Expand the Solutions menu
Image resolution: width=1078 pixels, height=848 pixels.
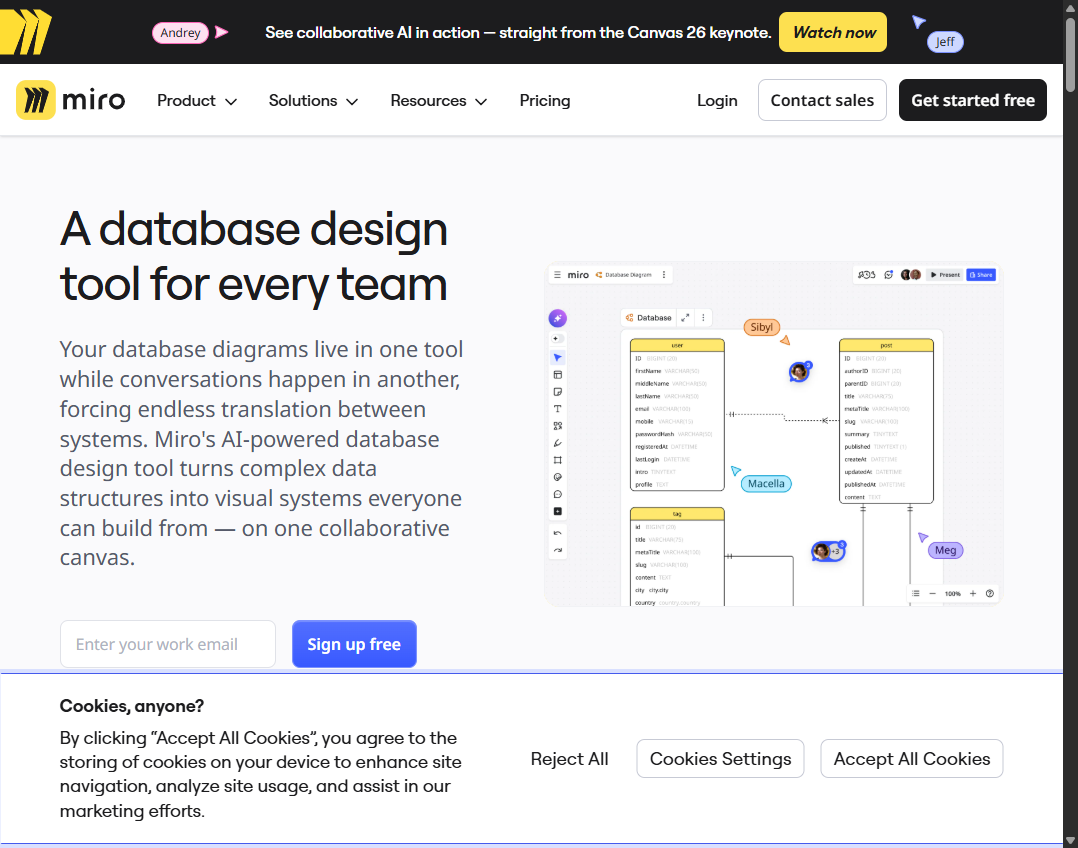click(x=313, y=100)
